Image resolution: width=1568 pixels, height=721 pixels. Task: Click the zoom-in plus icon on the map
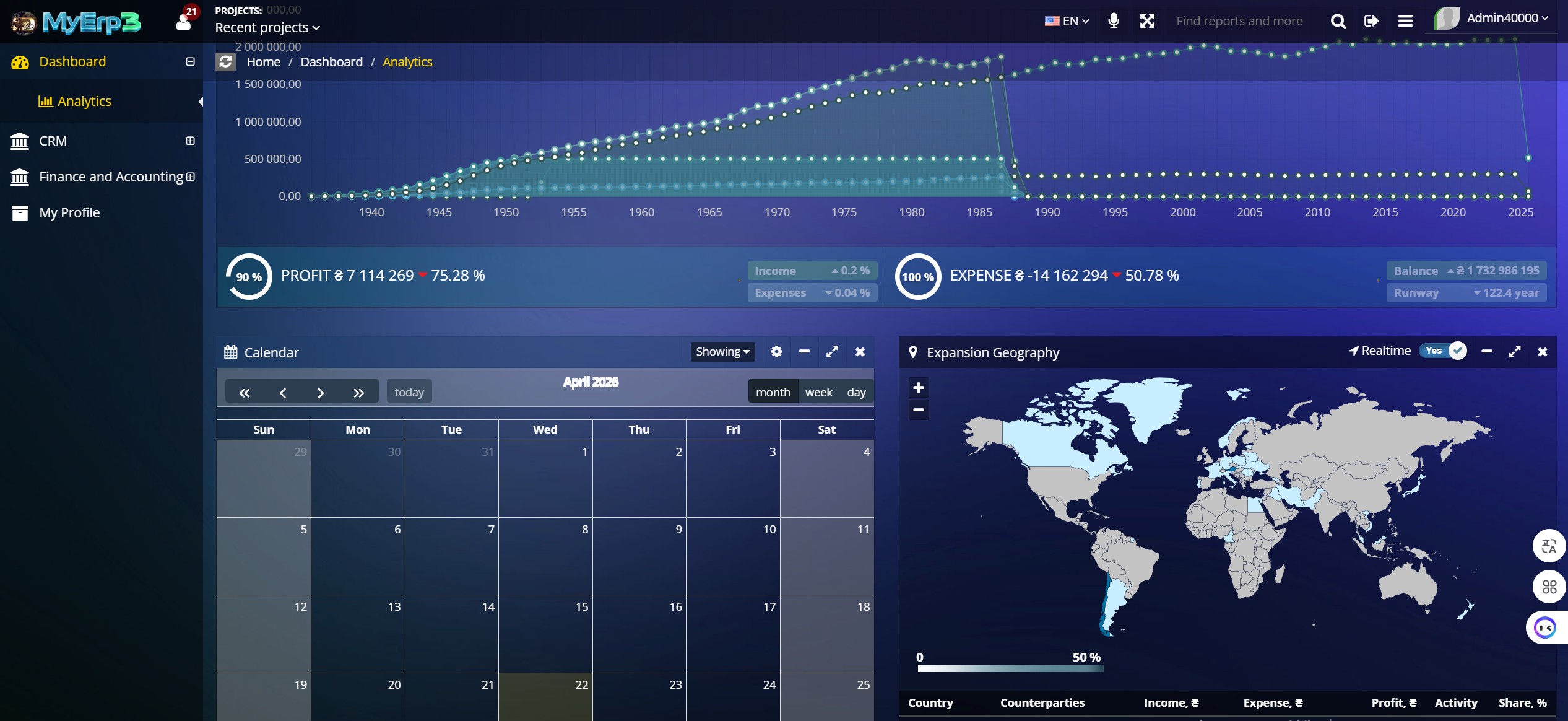pyautogui.click(x=918, y=387)
